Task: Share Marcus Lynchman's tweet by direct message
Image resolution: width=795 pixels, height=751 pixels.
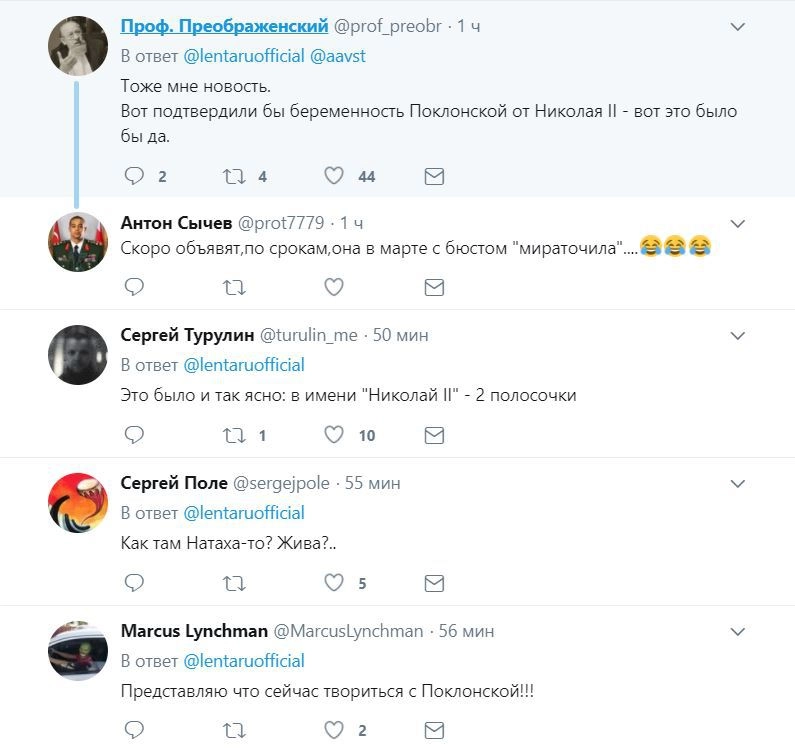Action: 434,730
